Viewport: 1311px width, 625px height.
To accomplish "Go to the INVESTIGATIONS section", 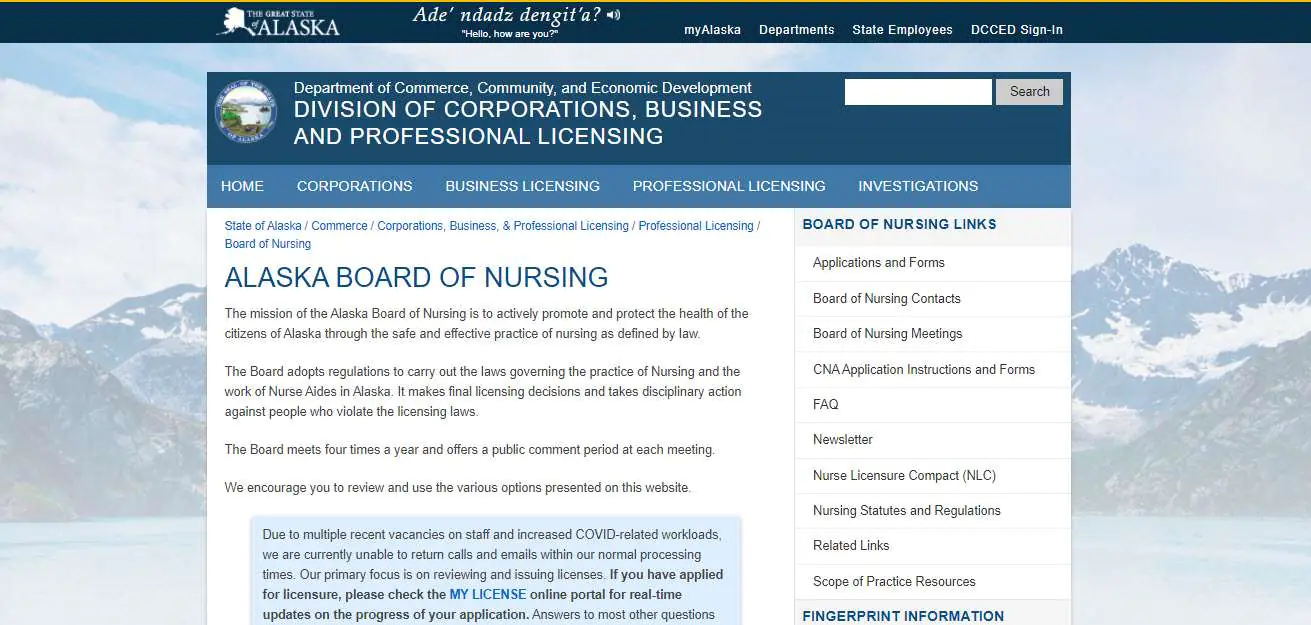I will (917, 186).
